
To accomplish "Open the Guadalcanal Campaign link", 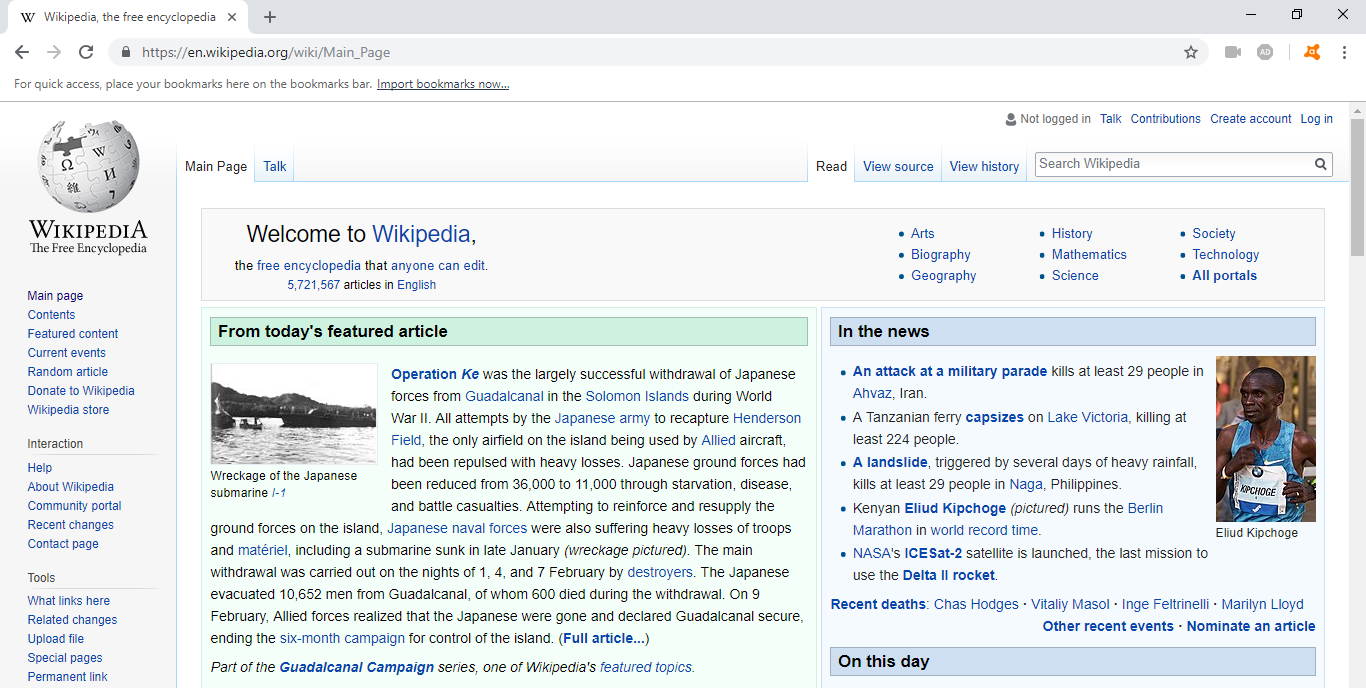I will [x=357, y=667].
